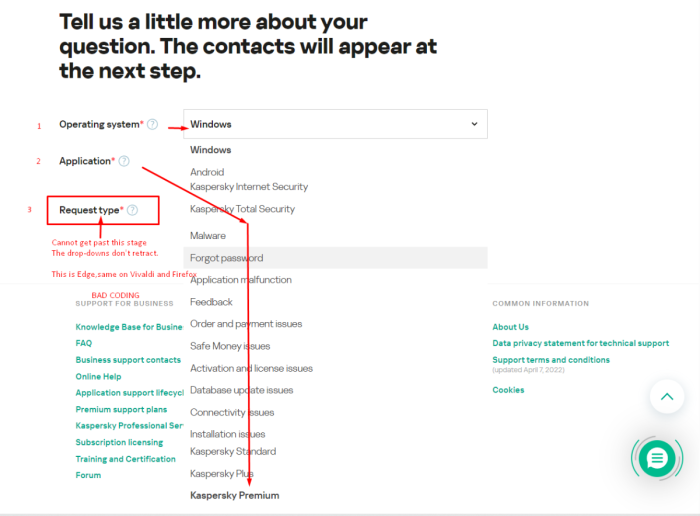Screen dimensions: 700x516
Task: Pick Kaspersky Premium from the list
Action: pyautogui.click(x=235, y=495)
